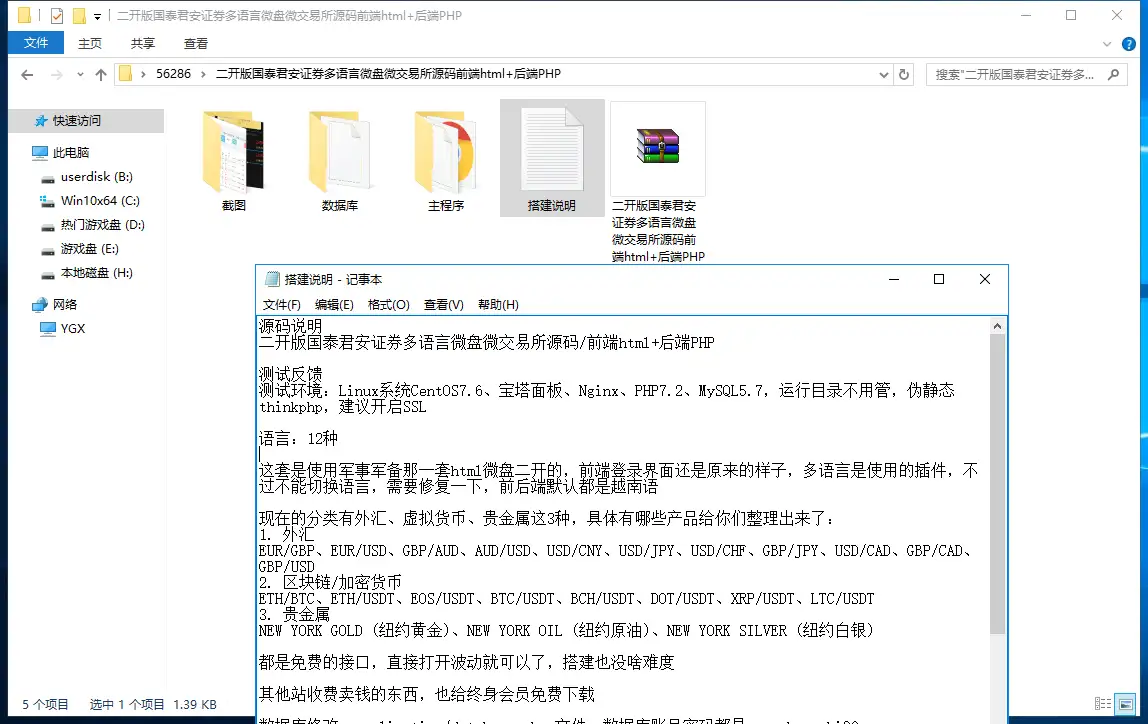
Task: Click the 56286 breadcrumb in address bar
Action: (174, 73)
